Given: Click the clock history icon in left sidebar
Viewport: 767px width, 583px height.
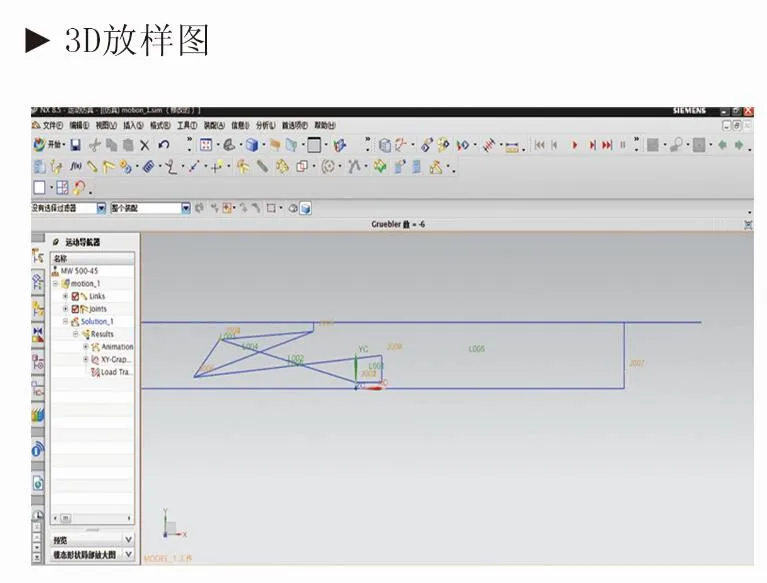Looking at the screenshot, I should [x=38, y=515].
